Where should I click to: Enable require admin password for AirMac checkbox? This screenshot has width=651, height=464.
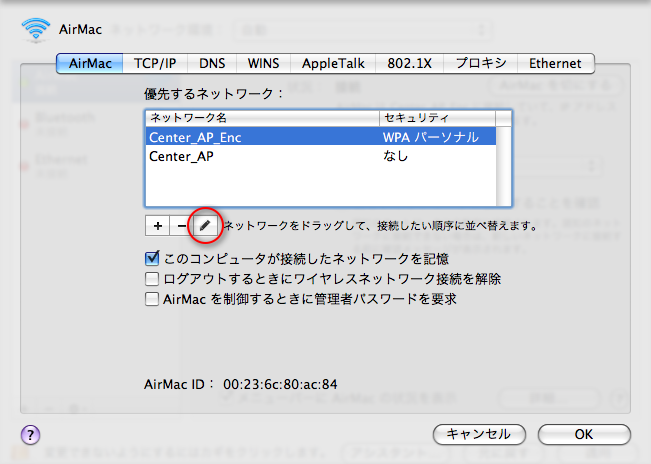pos(152,299)
